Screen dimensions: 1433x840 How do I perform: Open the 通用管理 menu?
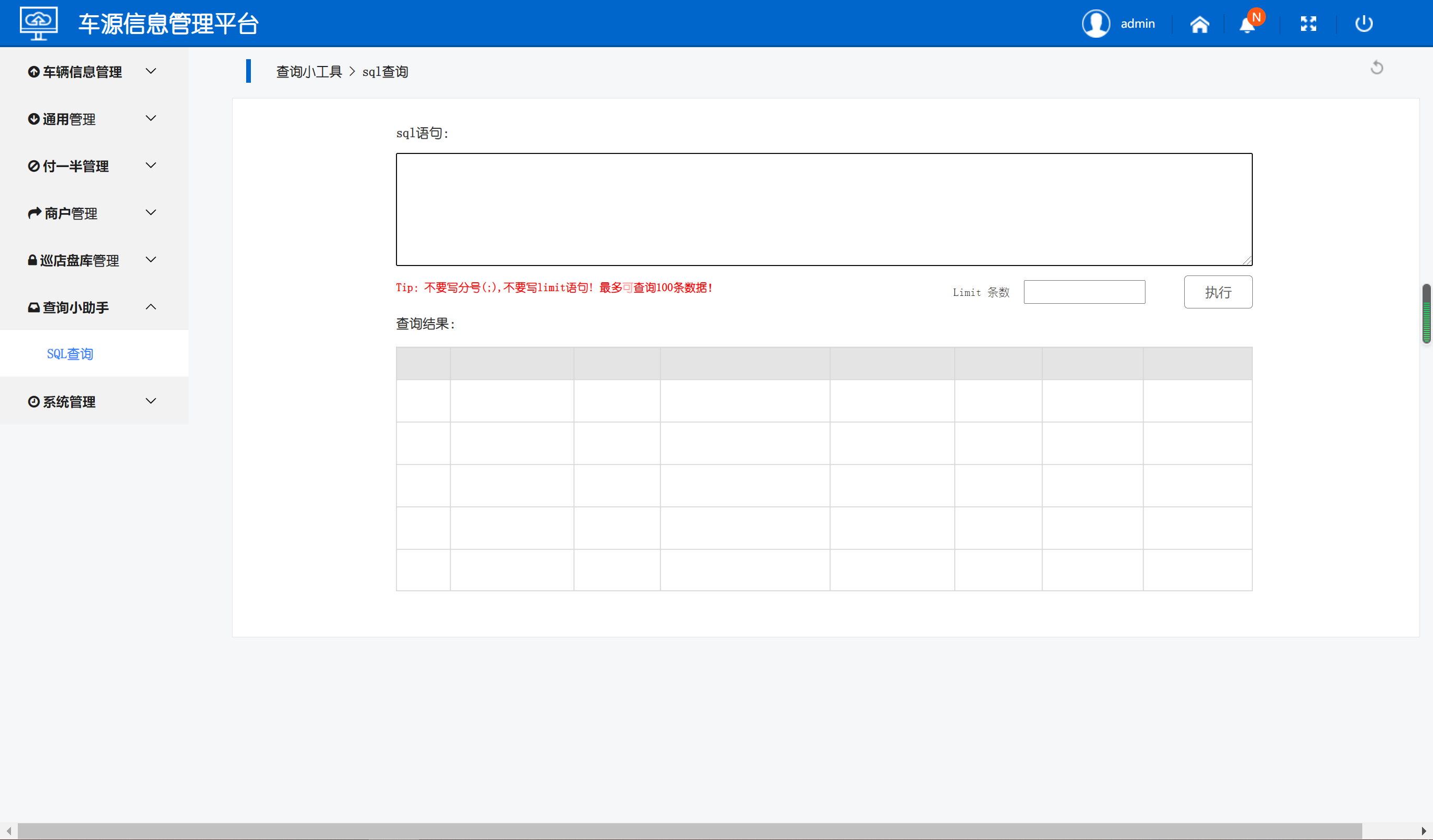coord(94,119)
